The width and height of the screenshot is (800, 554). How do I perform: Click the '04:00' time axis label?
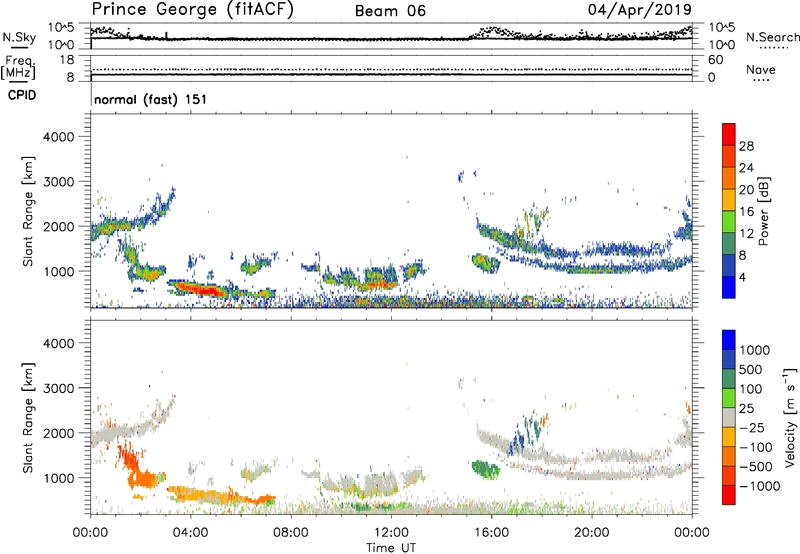pos(190,533)
